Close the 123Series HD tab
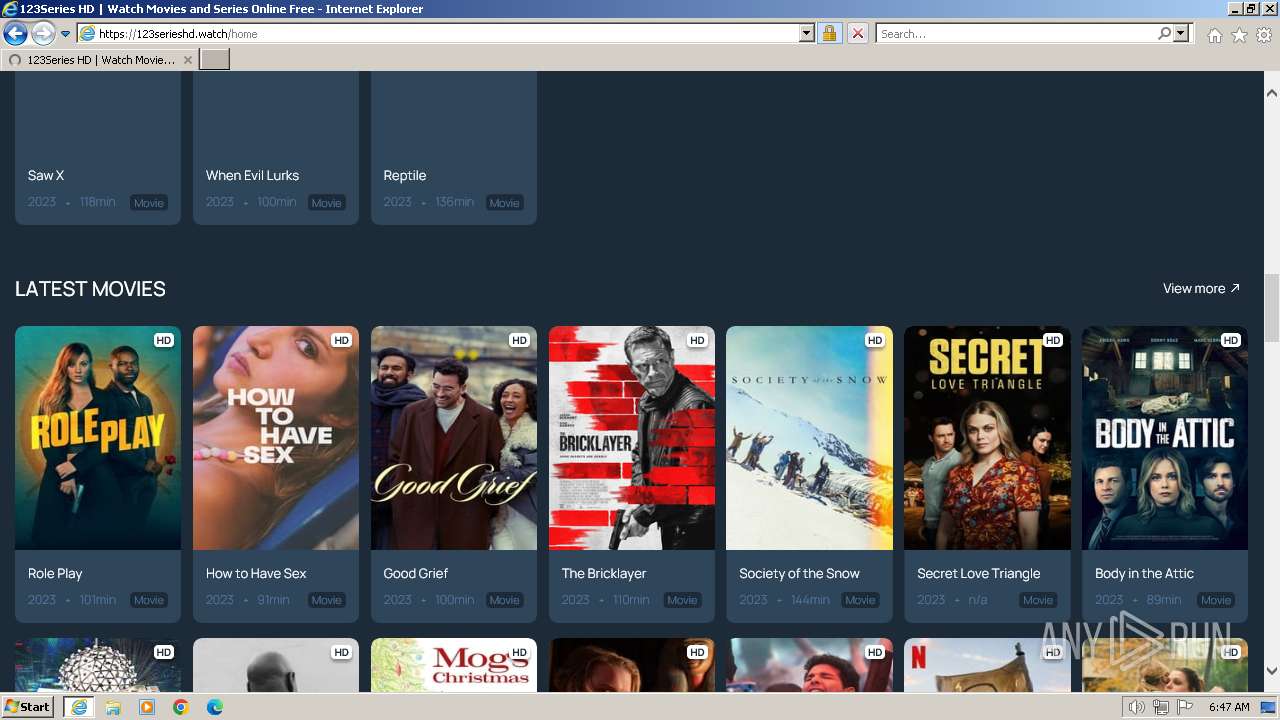Viewport: 1280px width, 720px height. (x=188, y=60)
